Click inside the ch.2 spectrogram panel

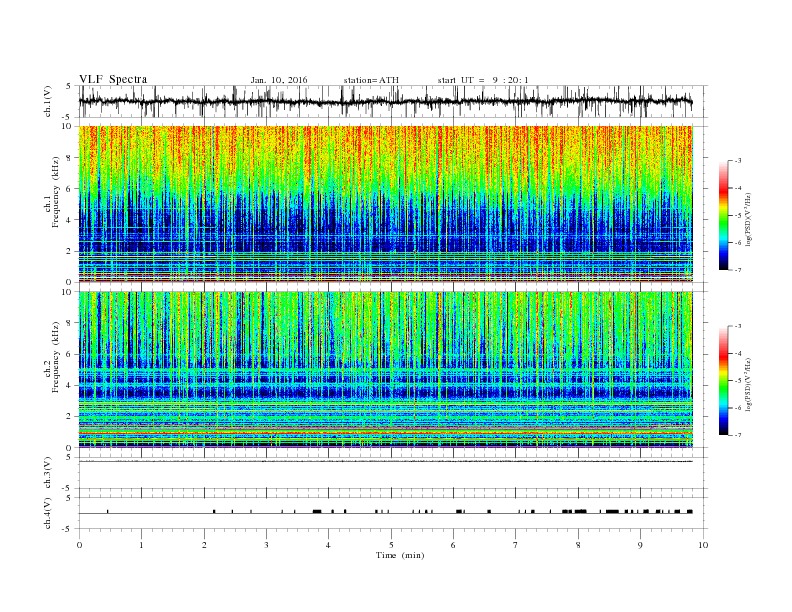385,370
